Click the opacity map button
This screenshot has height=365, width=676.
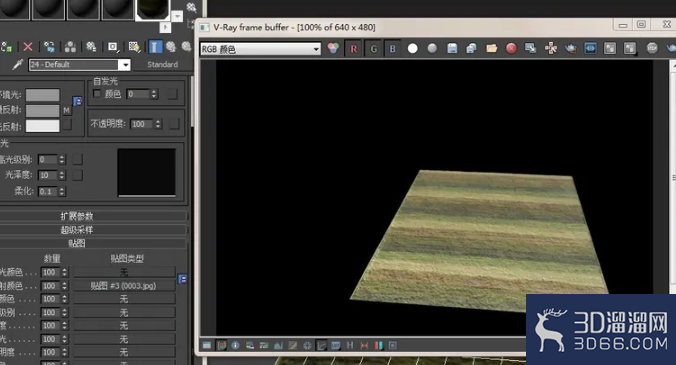(174, 124)
